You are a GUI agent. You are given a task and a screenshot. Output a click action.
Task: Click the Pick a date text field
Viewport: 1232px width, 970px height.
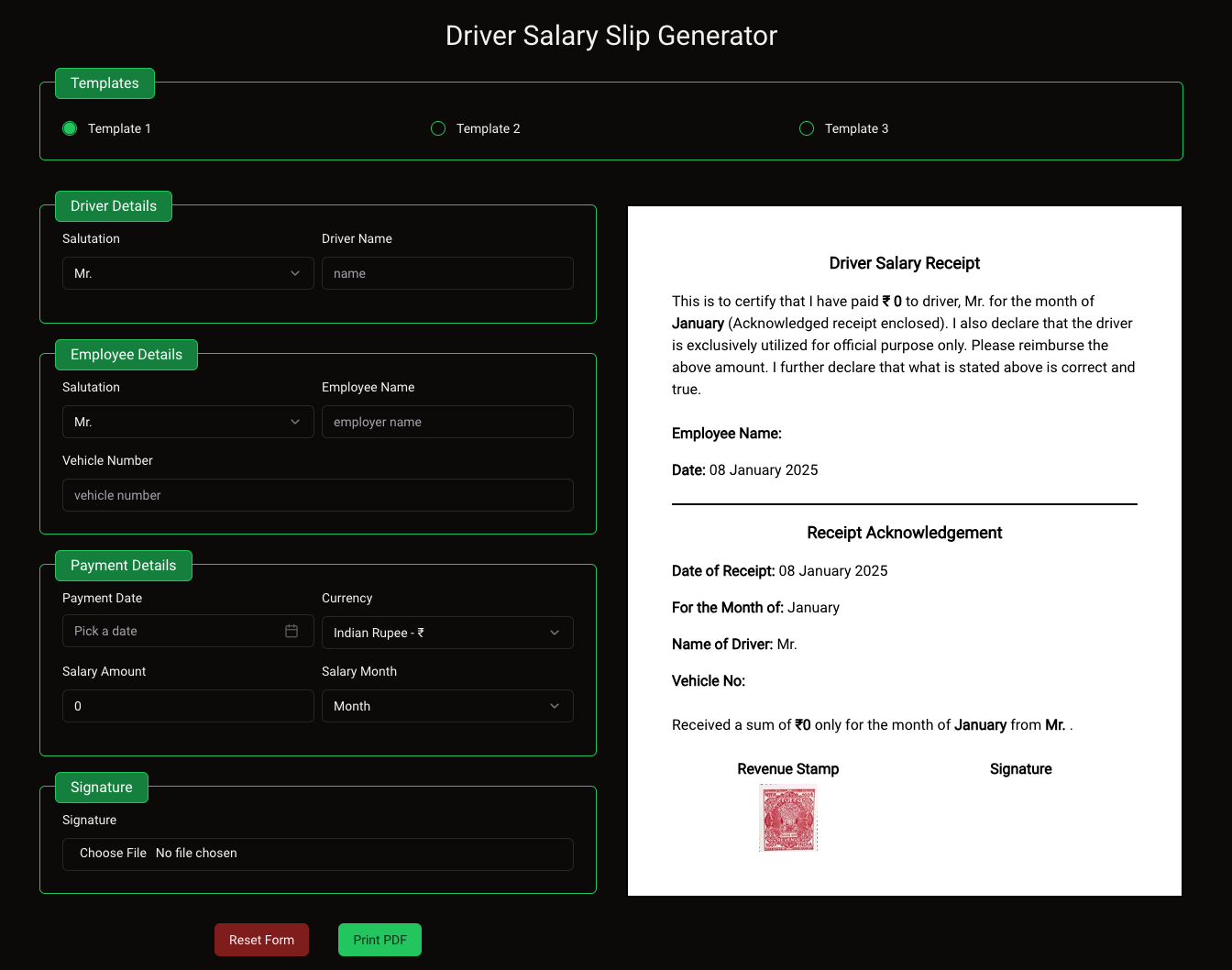click(165, 631)
